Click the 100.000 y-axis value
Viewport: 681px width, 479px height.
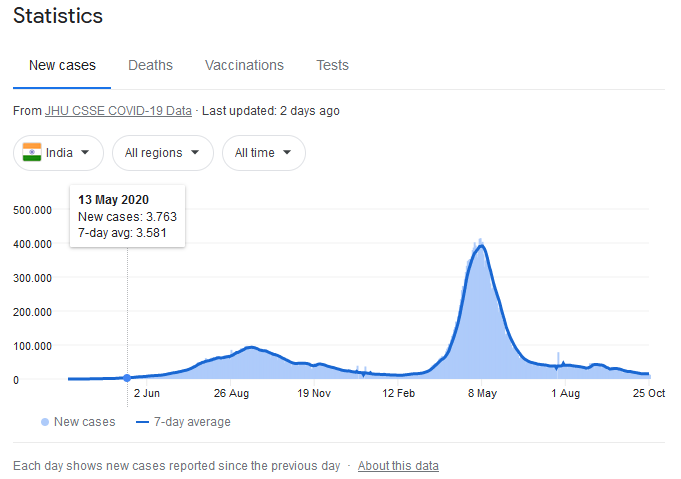coord(33,346)
